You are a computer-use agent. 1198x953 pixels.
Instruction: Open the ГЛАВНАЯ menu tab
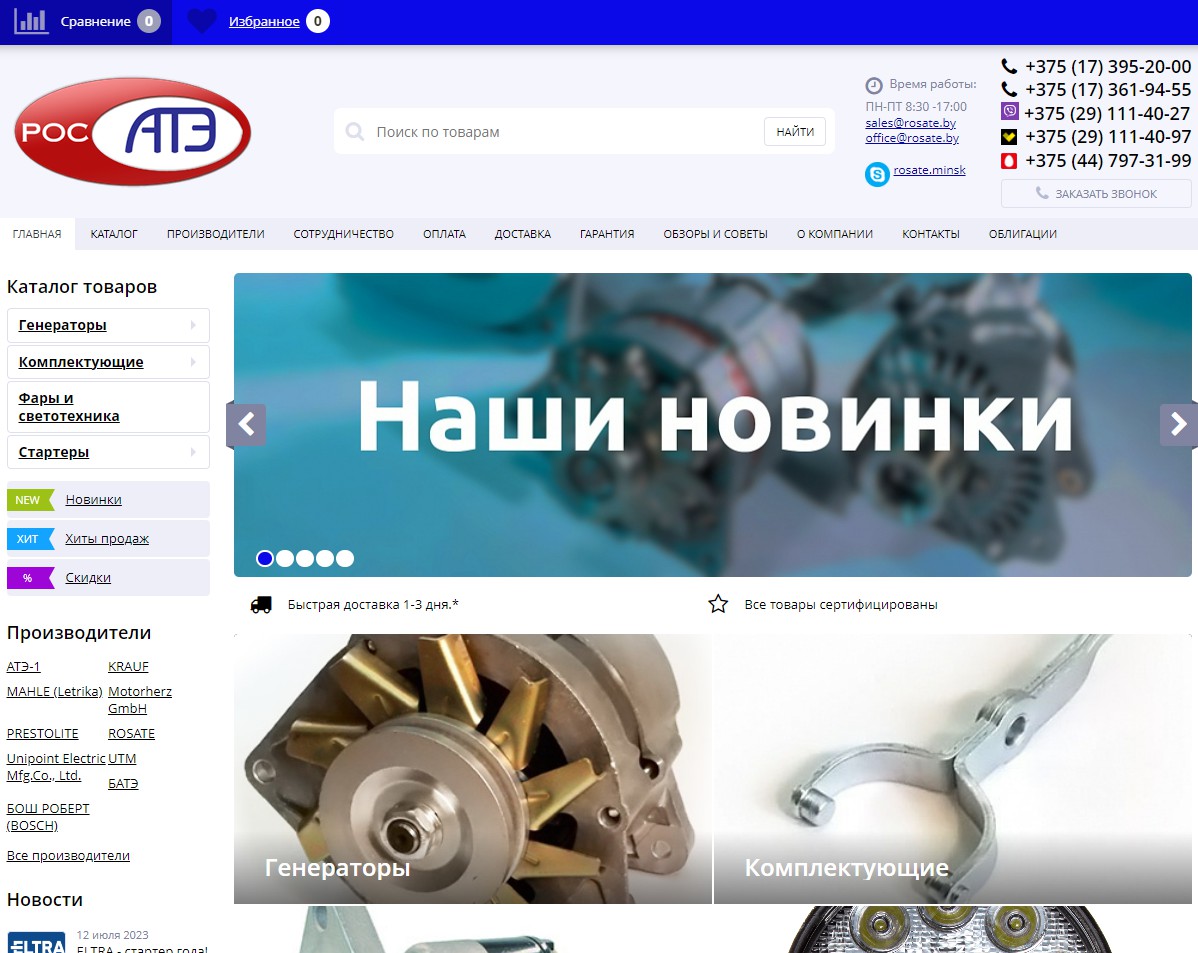37,234
